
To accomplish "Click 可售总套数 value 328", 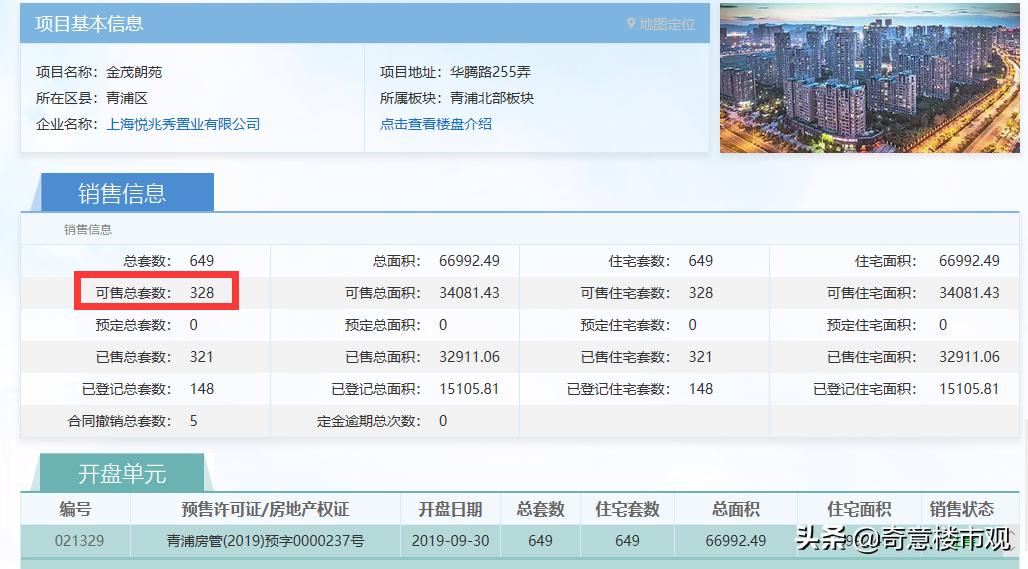I will 202,293.
